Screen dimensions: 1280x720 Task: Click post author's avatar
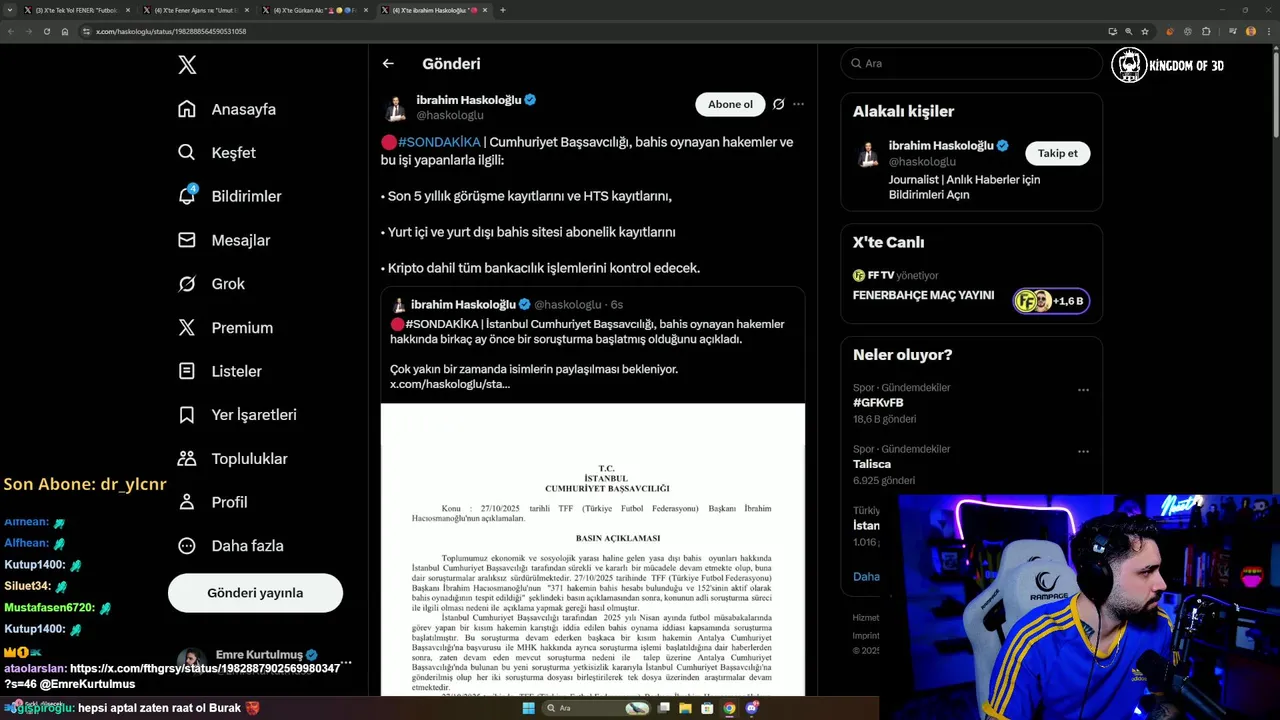pyautogui.click(x=395, y=107)
